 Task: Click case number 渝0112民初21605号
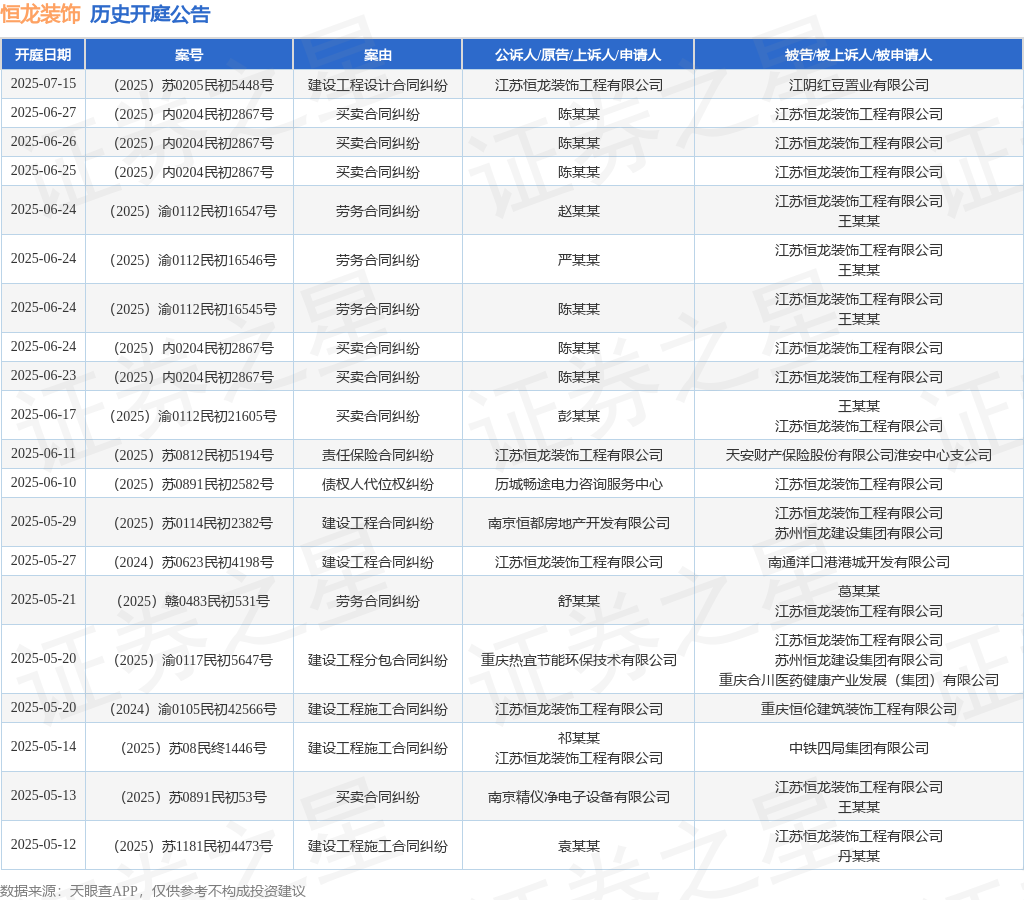point(193,416)
